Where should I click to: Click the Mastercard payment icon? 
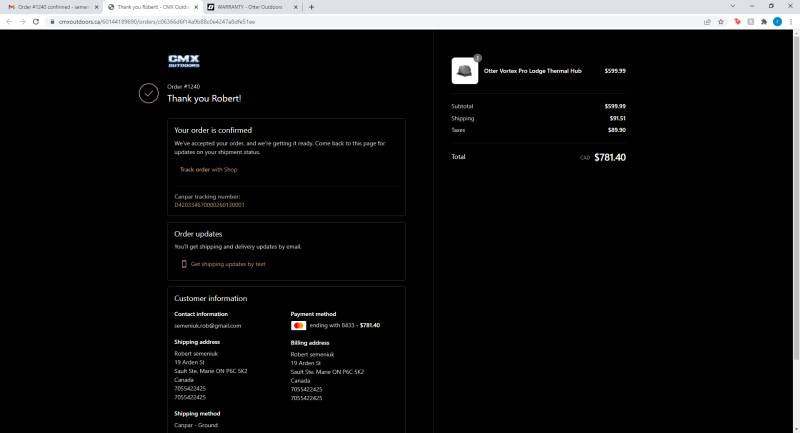pyautogui.click(x=298, y=325)
